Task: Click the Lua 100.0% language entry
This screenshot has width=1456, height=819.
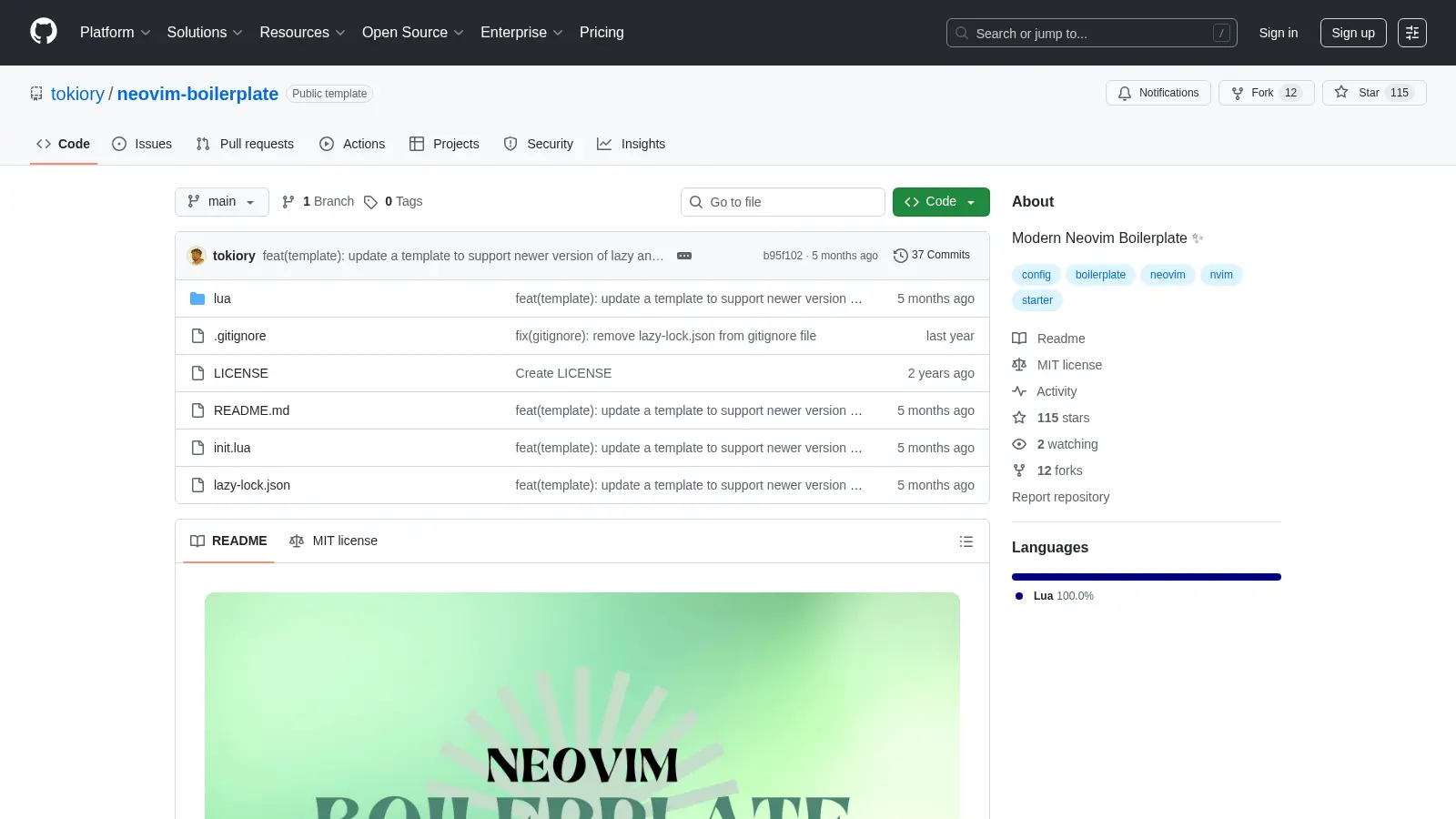Action: click(x=1056, y=596)
